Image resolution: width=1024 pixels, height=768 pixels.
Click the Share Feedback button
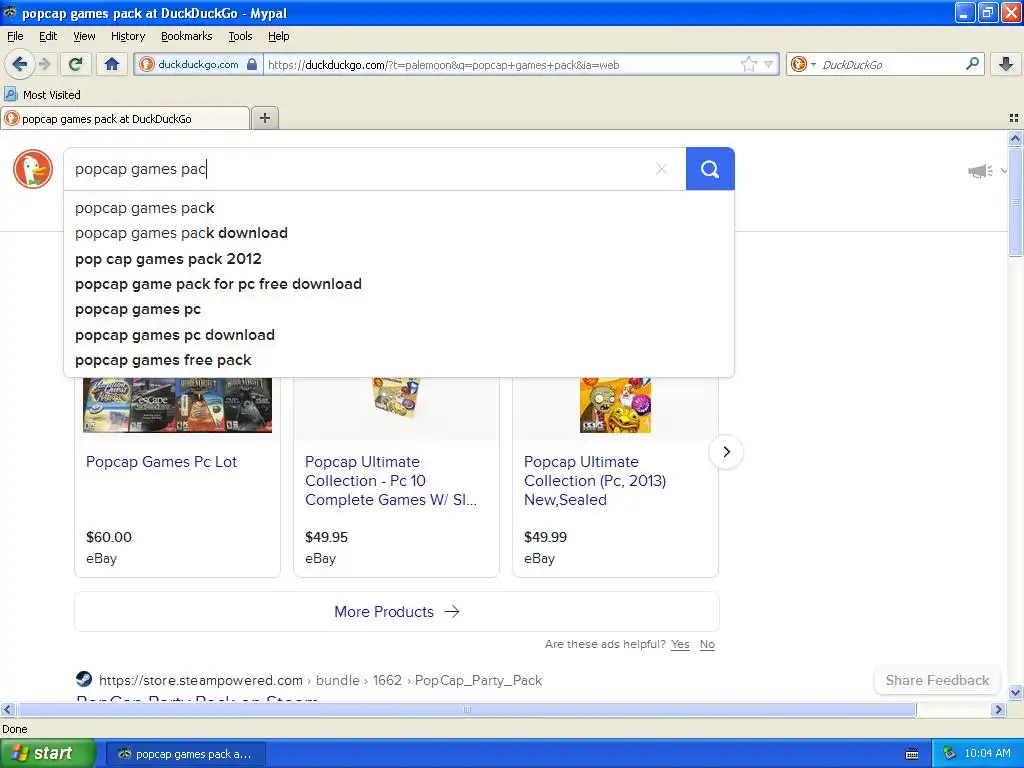[937, 680]
